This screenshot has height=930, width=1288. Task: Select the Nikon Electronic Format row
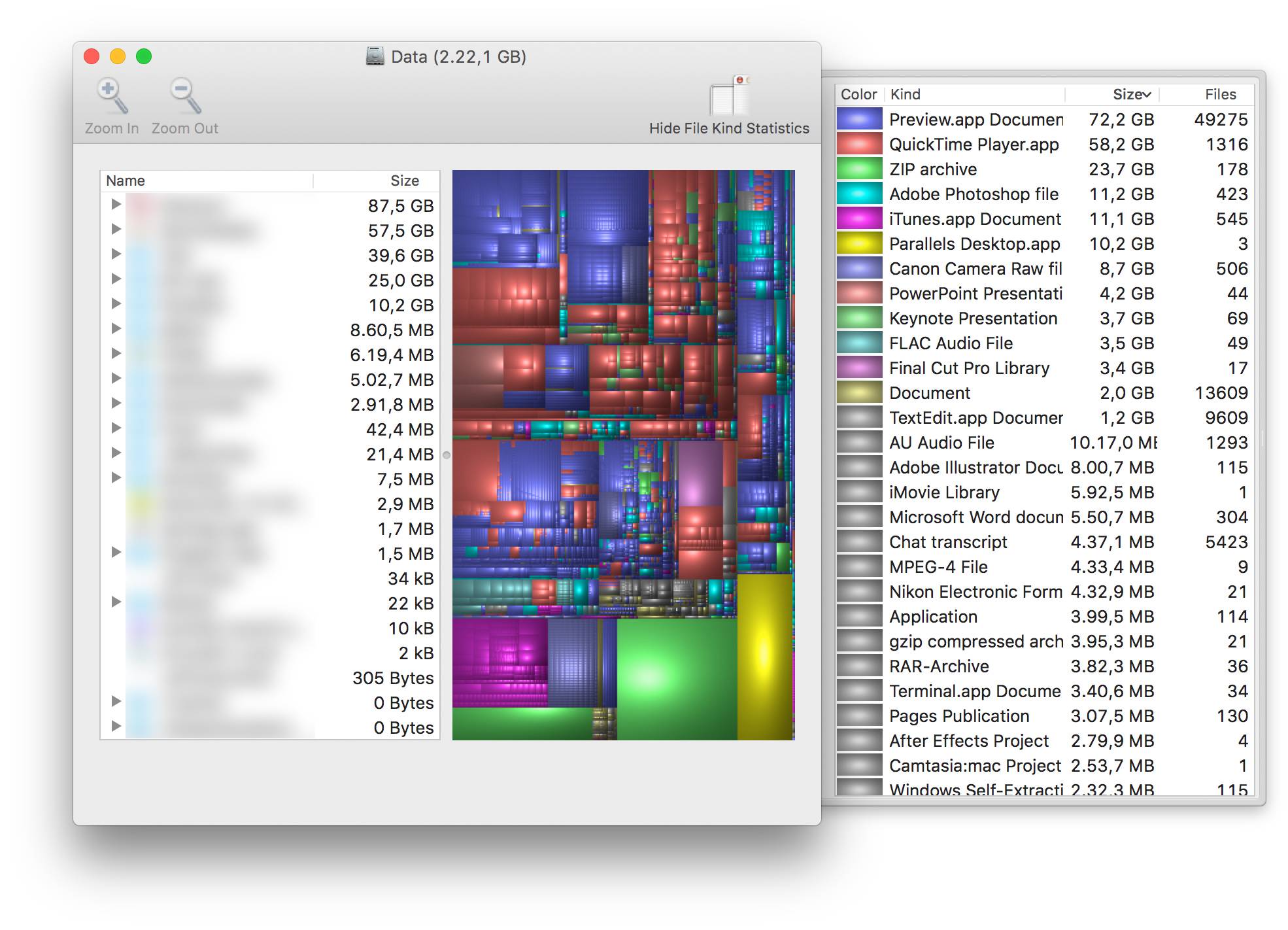click(1045, 591)
